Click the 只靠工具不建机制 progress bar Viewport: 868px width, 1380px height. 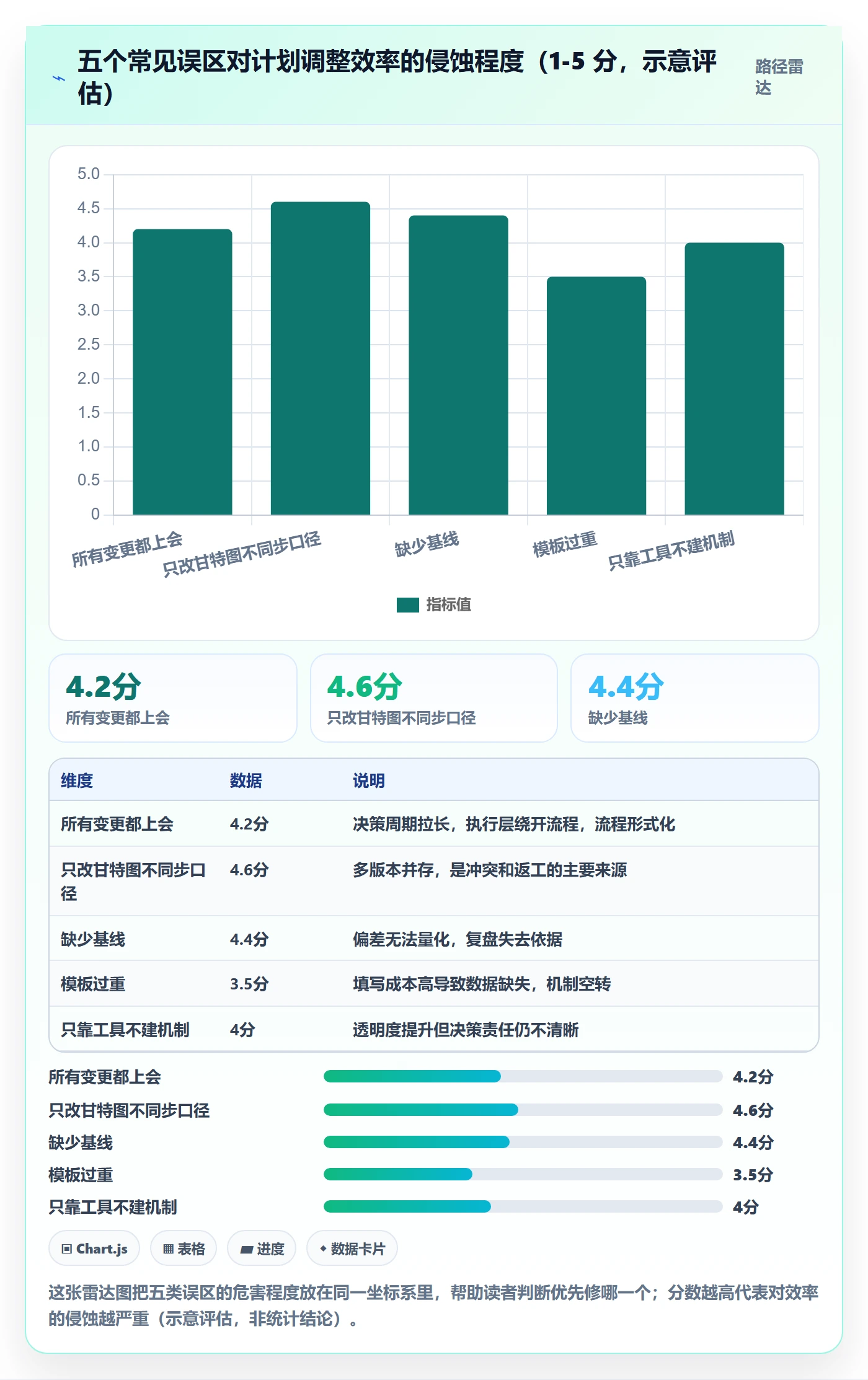(x=523, y=1206)
